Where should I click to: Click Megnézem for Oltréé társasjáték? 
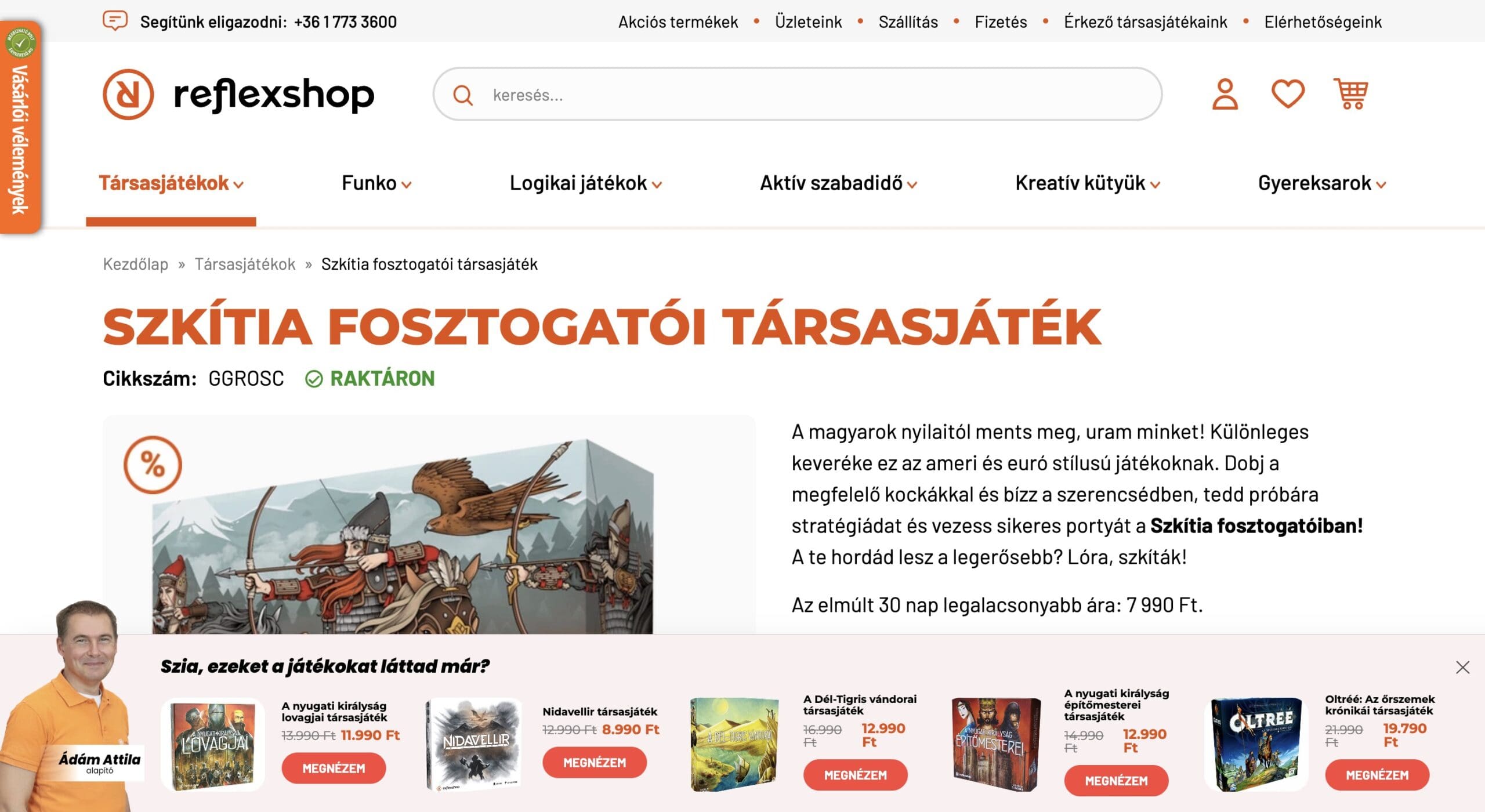[1377, 775]
